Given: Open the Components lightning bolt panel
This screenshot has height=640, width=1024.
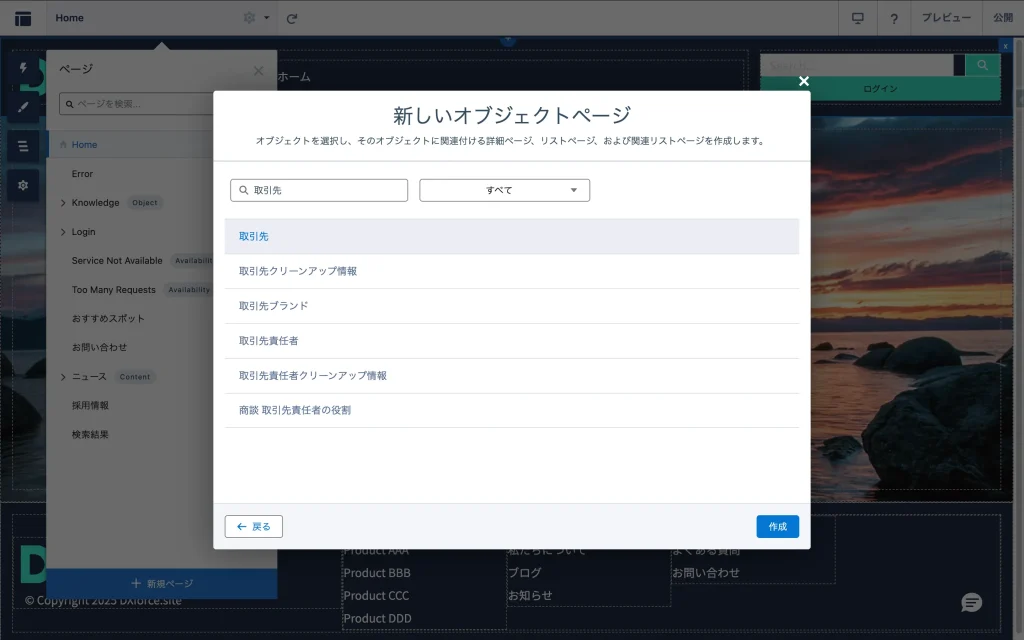Looking at the screenshot, I should pos(23,68).
